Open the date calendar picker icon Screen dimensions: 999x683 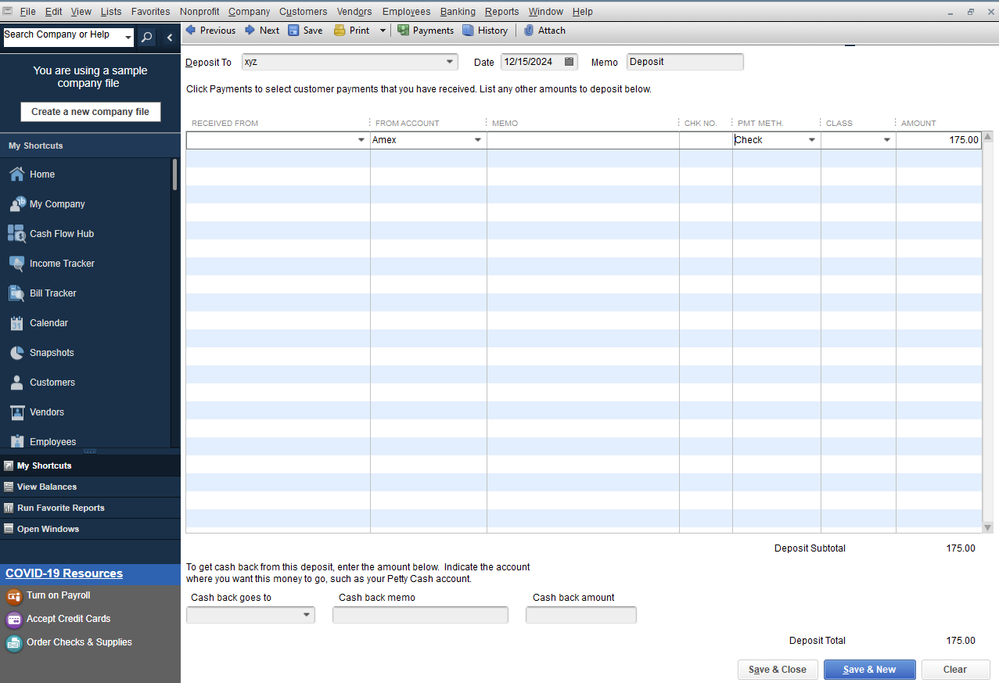569,62
